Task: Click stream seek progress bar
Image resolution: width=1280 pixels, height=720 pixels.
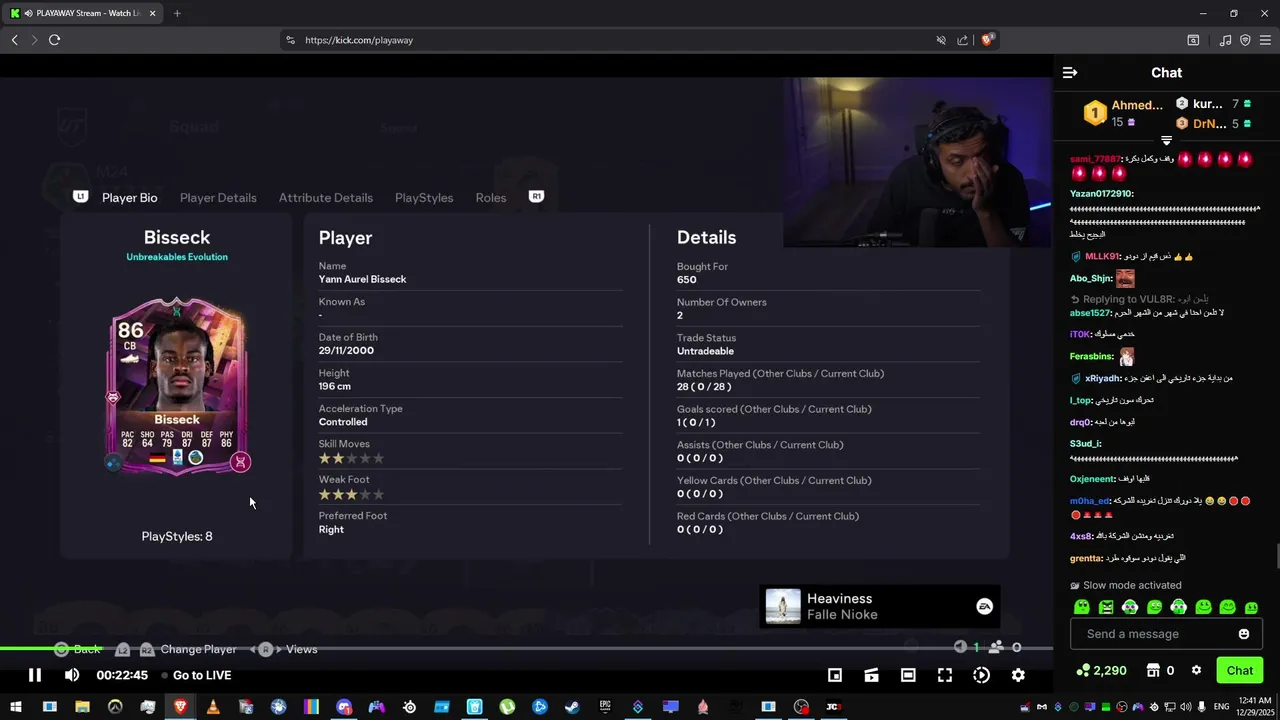Action: click(x=526, y=648)
